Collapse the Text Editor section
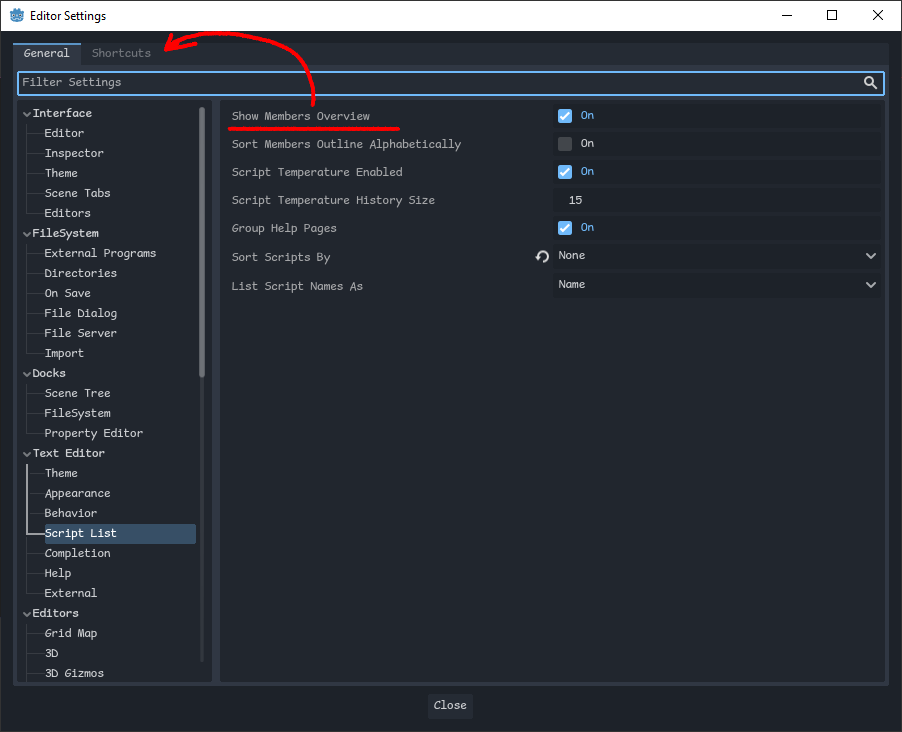 [x=27, y=452]
